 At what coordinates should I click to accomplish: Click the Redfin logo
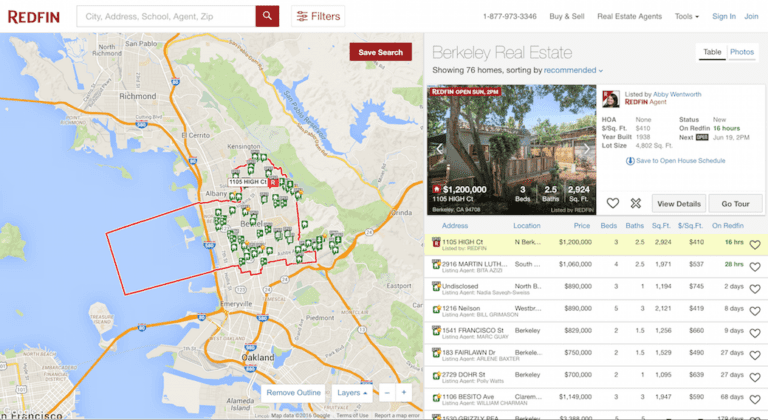[35, 17]
